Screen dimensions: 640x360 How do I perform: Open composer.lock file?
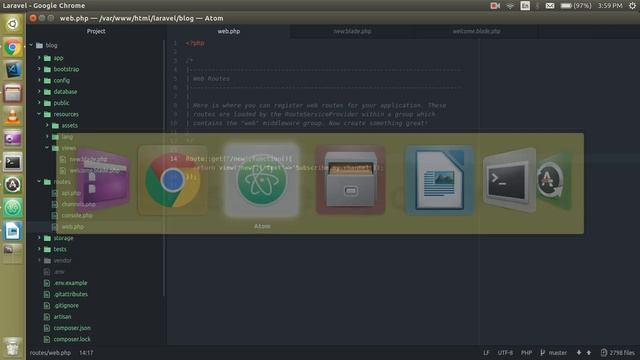click(72, 339)
